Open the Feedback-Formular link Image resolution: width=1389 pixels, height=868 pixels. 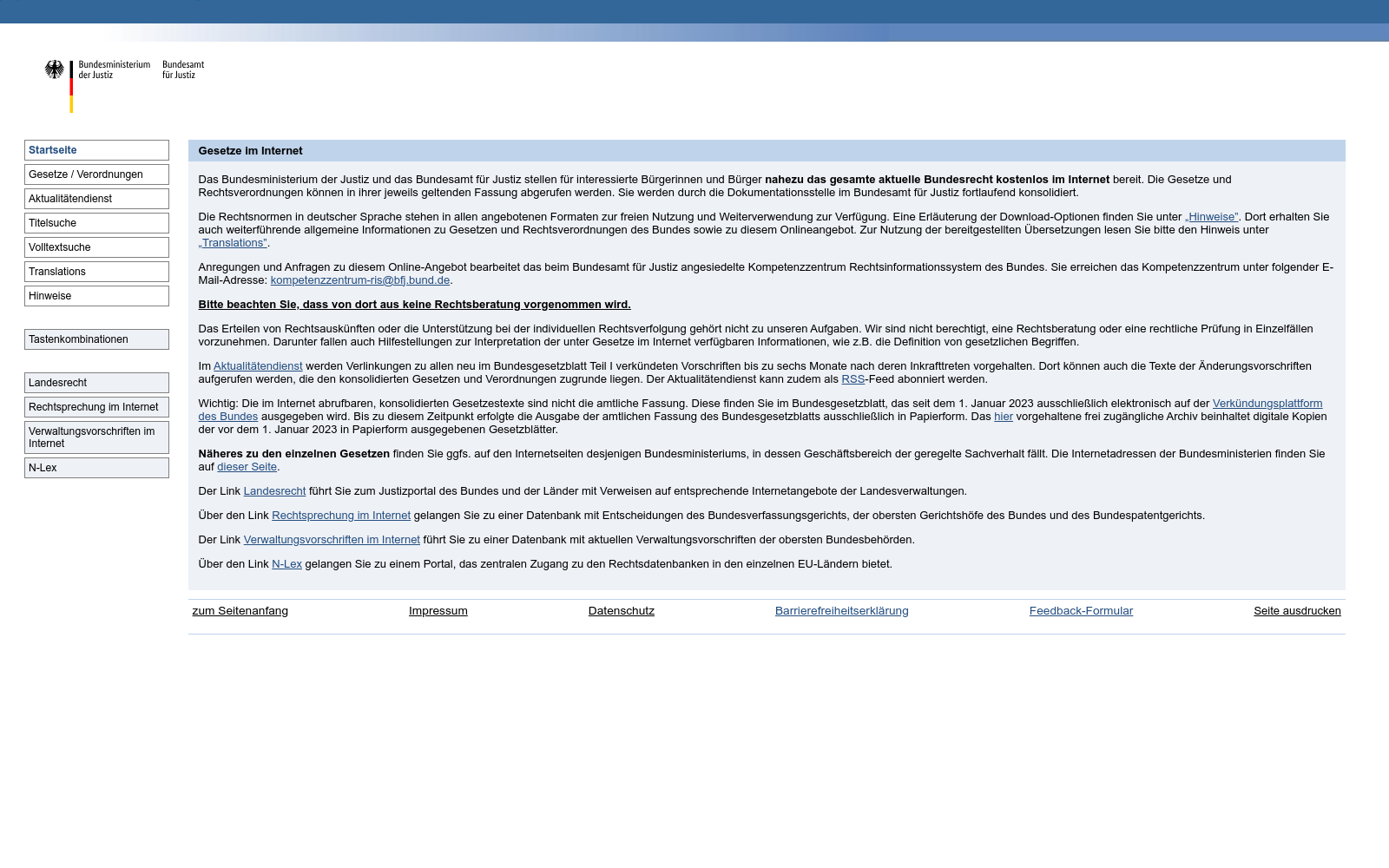click(x=1081, y=611)
